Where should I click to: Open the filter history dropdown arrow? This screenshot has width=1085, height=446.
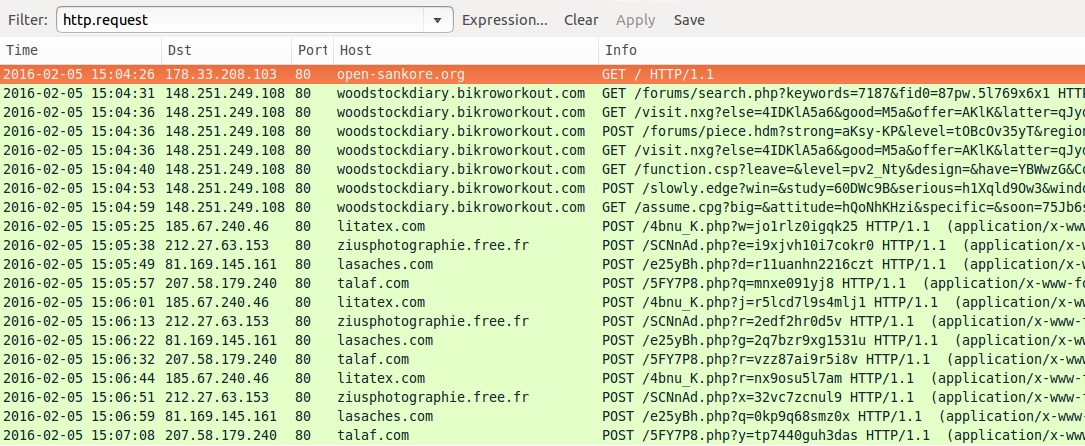coord(438,20)
